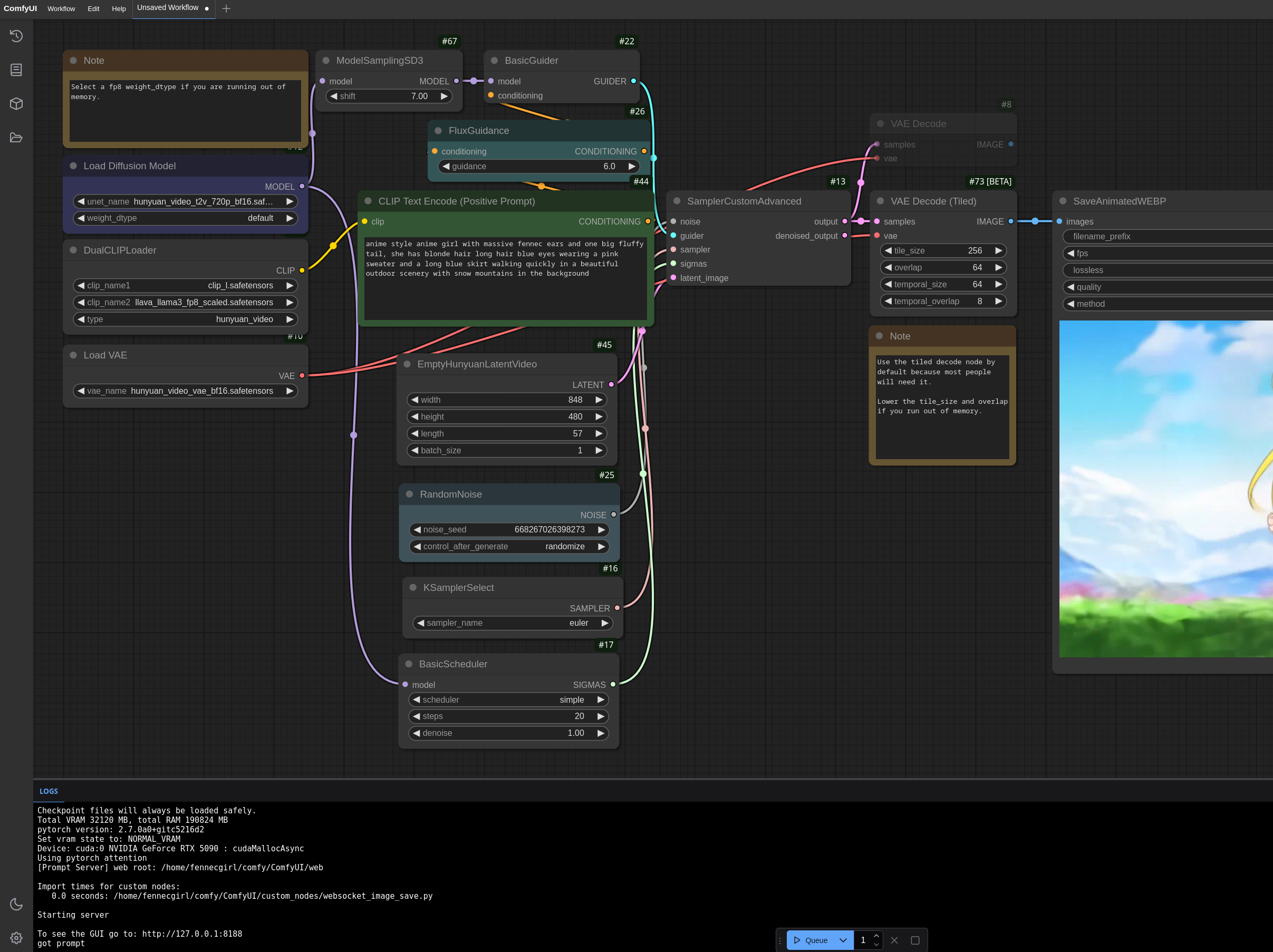This screenshot has width=1273, height=952.
Task: Click the cancel current run X icon
Action: (894, 940)
